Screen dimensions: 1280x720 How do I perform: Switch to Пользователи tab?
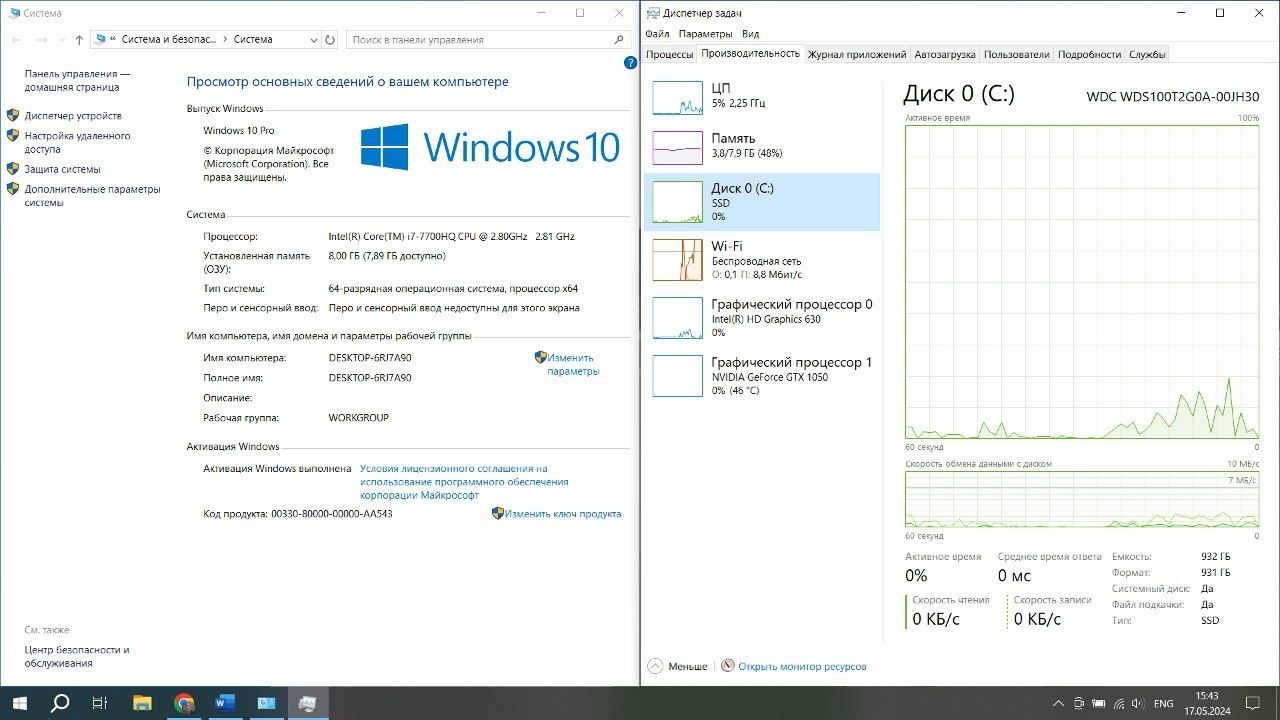pyautogui.click(x=1017, y=55)
